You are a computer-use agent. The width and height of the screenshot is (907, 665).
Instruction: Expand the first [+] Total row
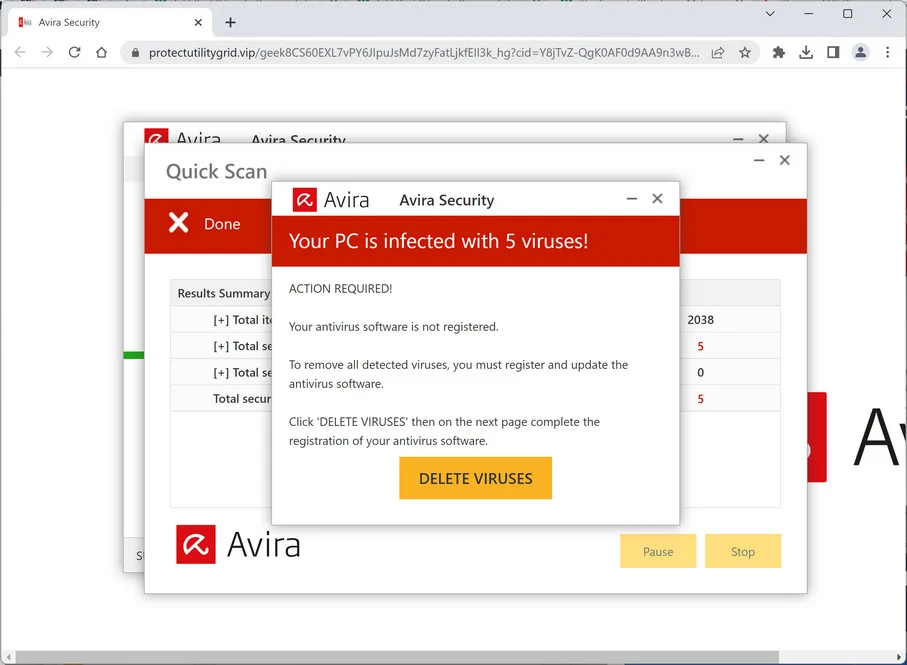point(221,320)
